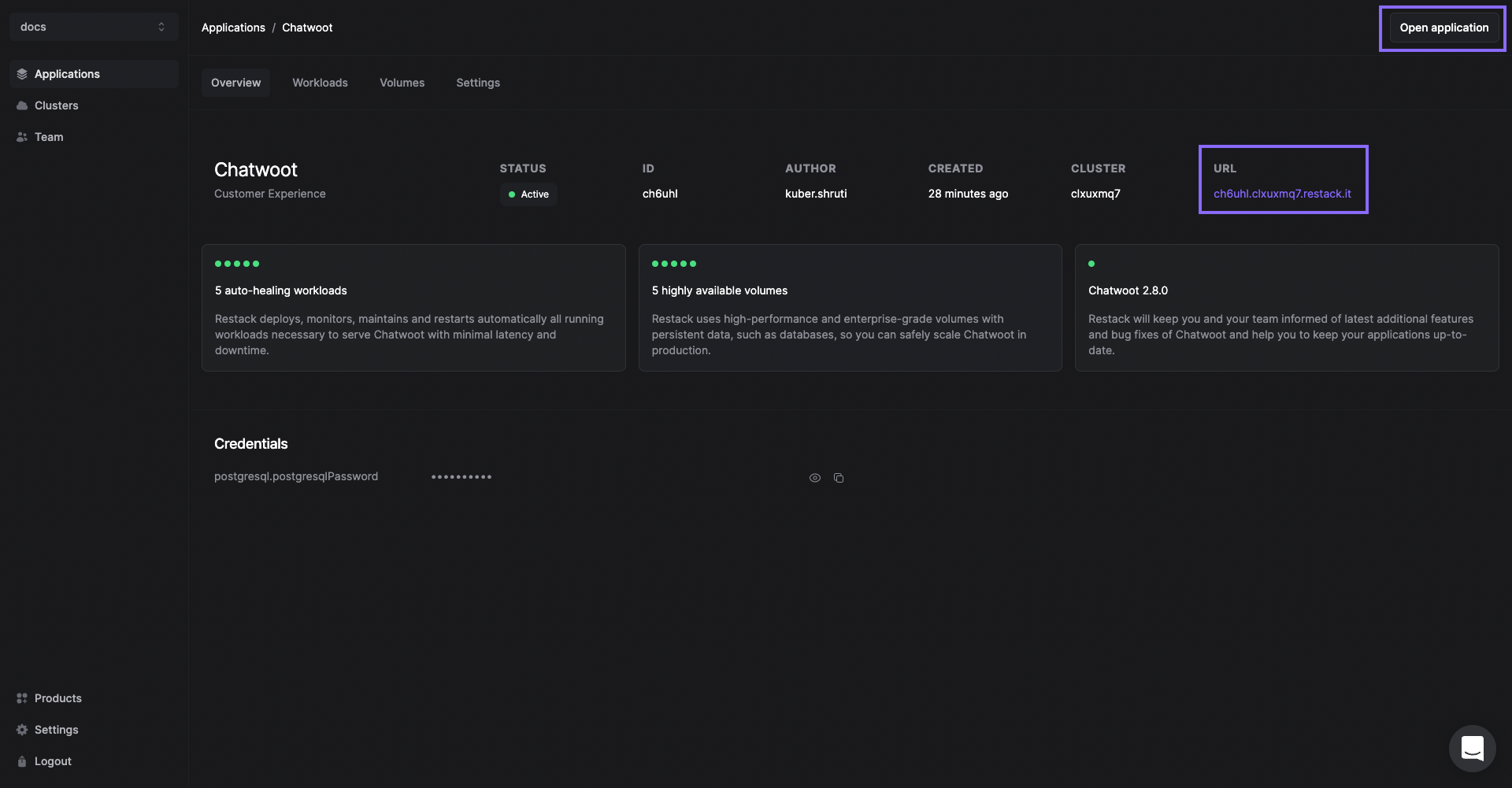The height and width of the screenshot is (788, 1512).
Task: Expand the docs workspace selector
Action: tap(94, 27)
